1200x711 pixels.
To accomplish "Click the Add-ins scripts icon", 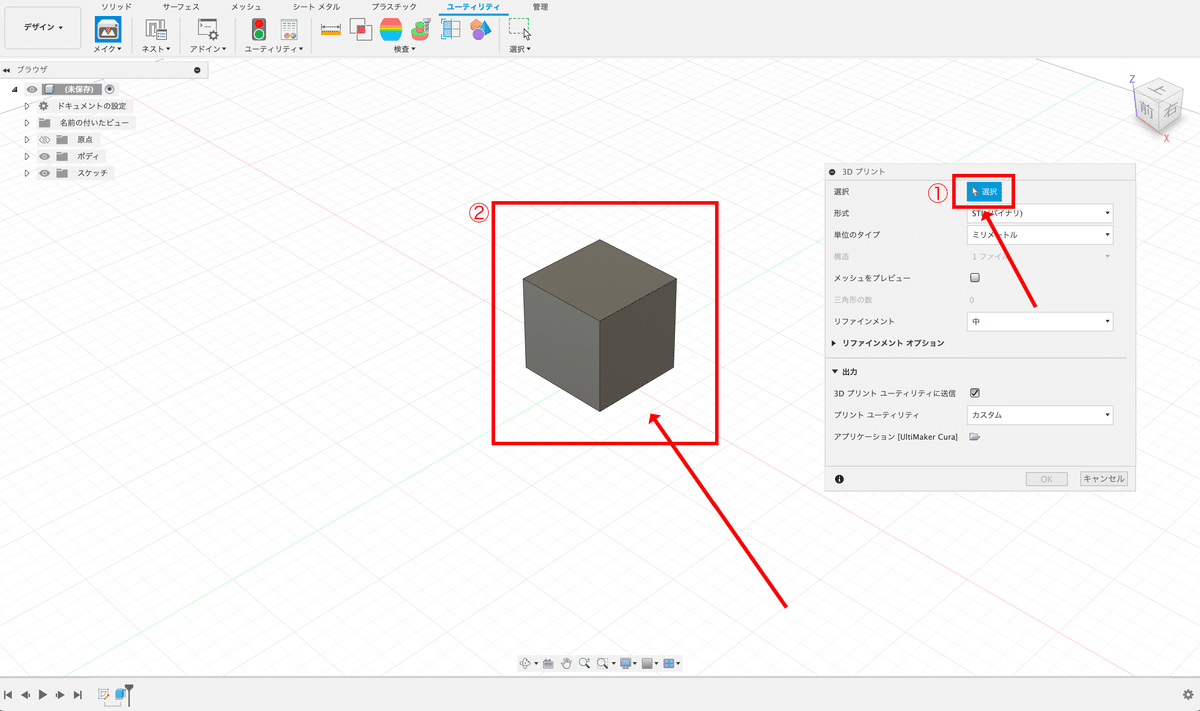I will 207,29.
